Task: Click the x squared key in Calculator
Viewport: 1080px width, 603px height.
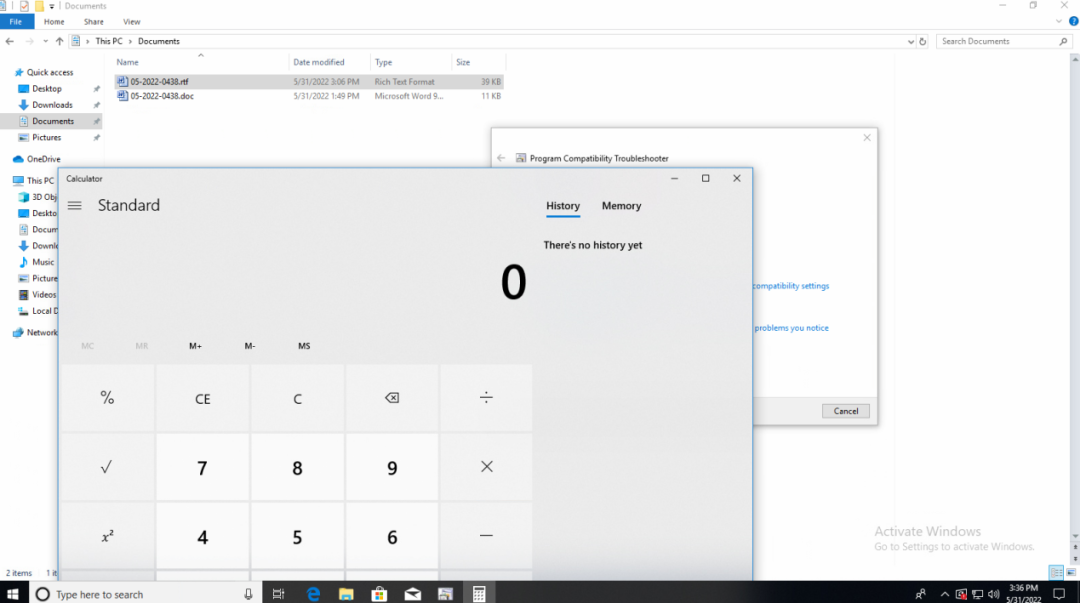Action: (107, 536)
